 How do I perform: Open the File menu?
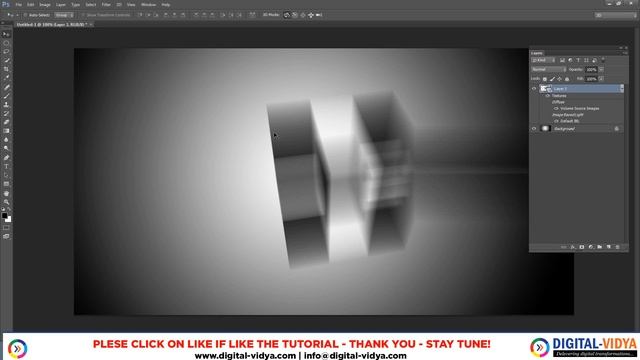18,4
